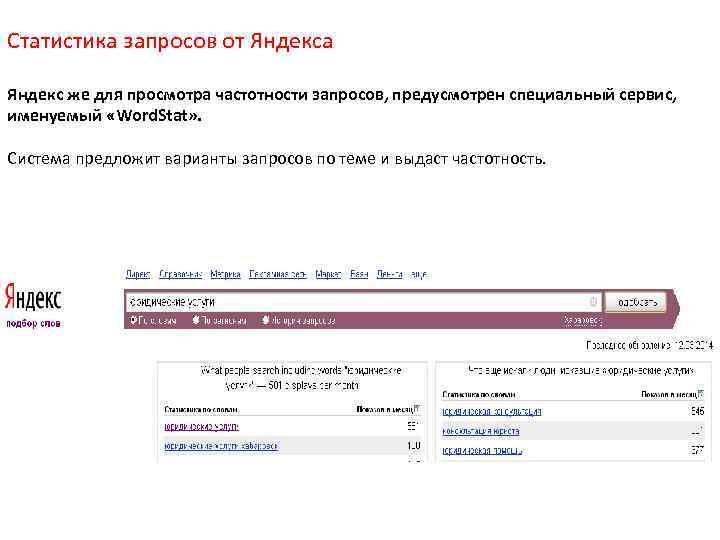Viewport: 720px width, 540px height.
Task: Click the 'Последнее обновление' date text
Action: (x=649, y=345)
